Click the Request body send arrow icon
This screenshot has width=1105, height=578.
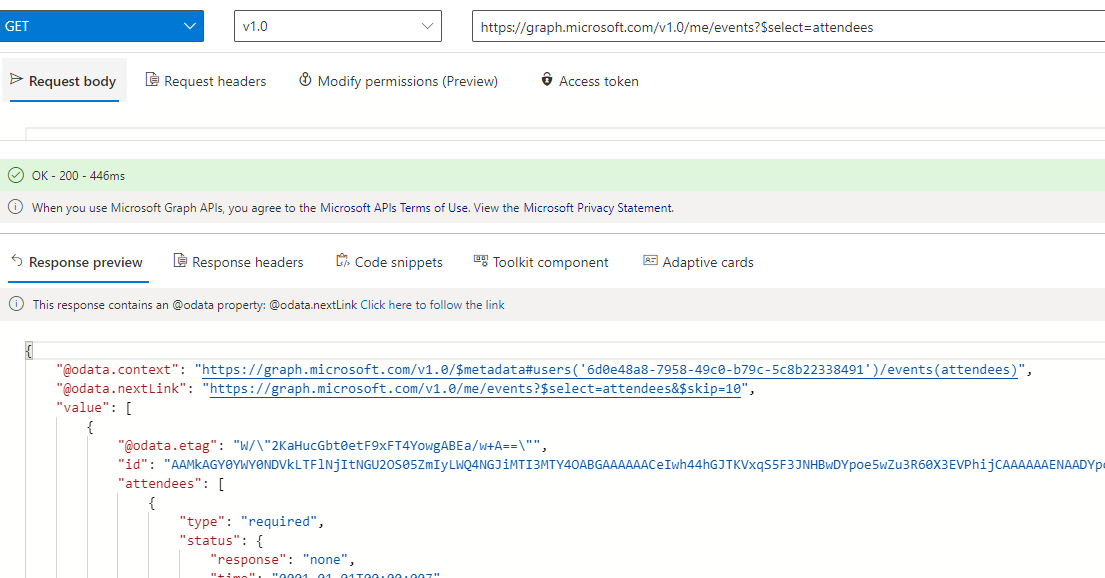(x=17, y=79)
